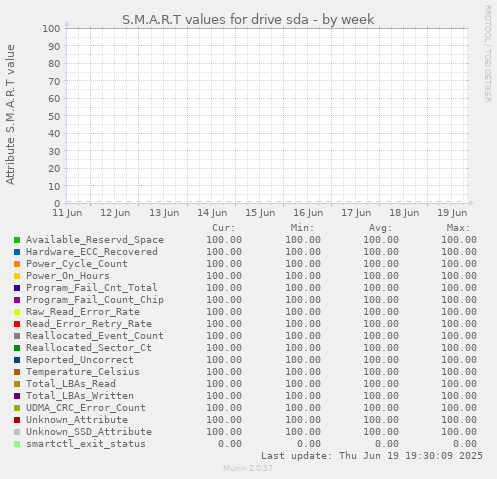Viewport: 497px width, 479px height.
Task: Click the purple Program_Fail_Count_Chip legend swatch
Action: 17,300
